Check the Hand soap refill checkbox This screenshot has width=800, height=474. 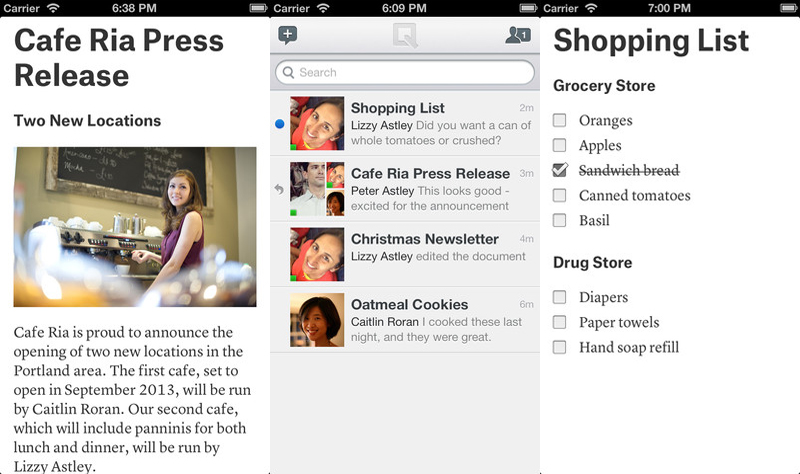560,347
